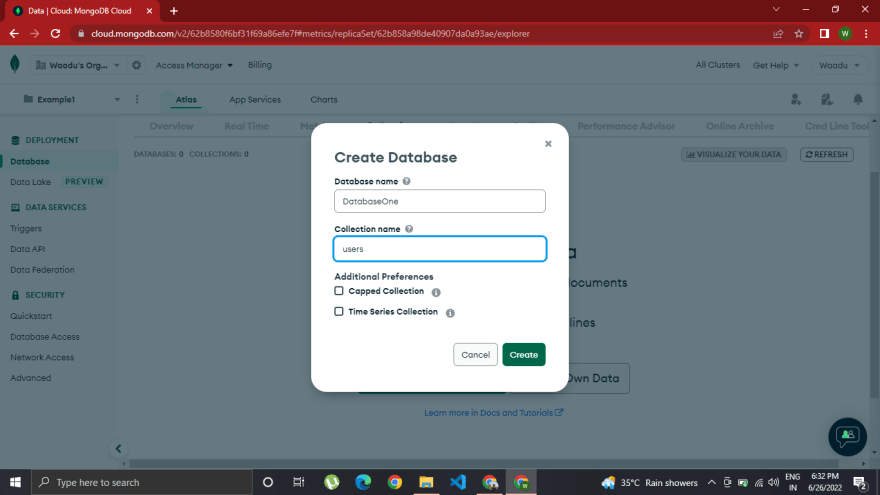Click the Cancel button
The width and height of the screenshot is (880, 495).
point(475,355)
